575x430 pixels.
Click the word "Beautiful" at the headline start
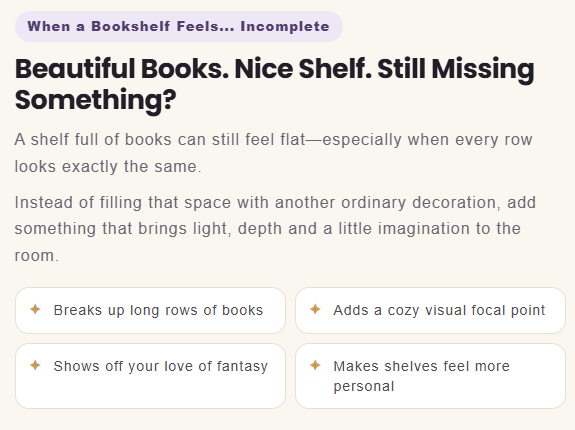pyautogui.click(x=75, y=69)
